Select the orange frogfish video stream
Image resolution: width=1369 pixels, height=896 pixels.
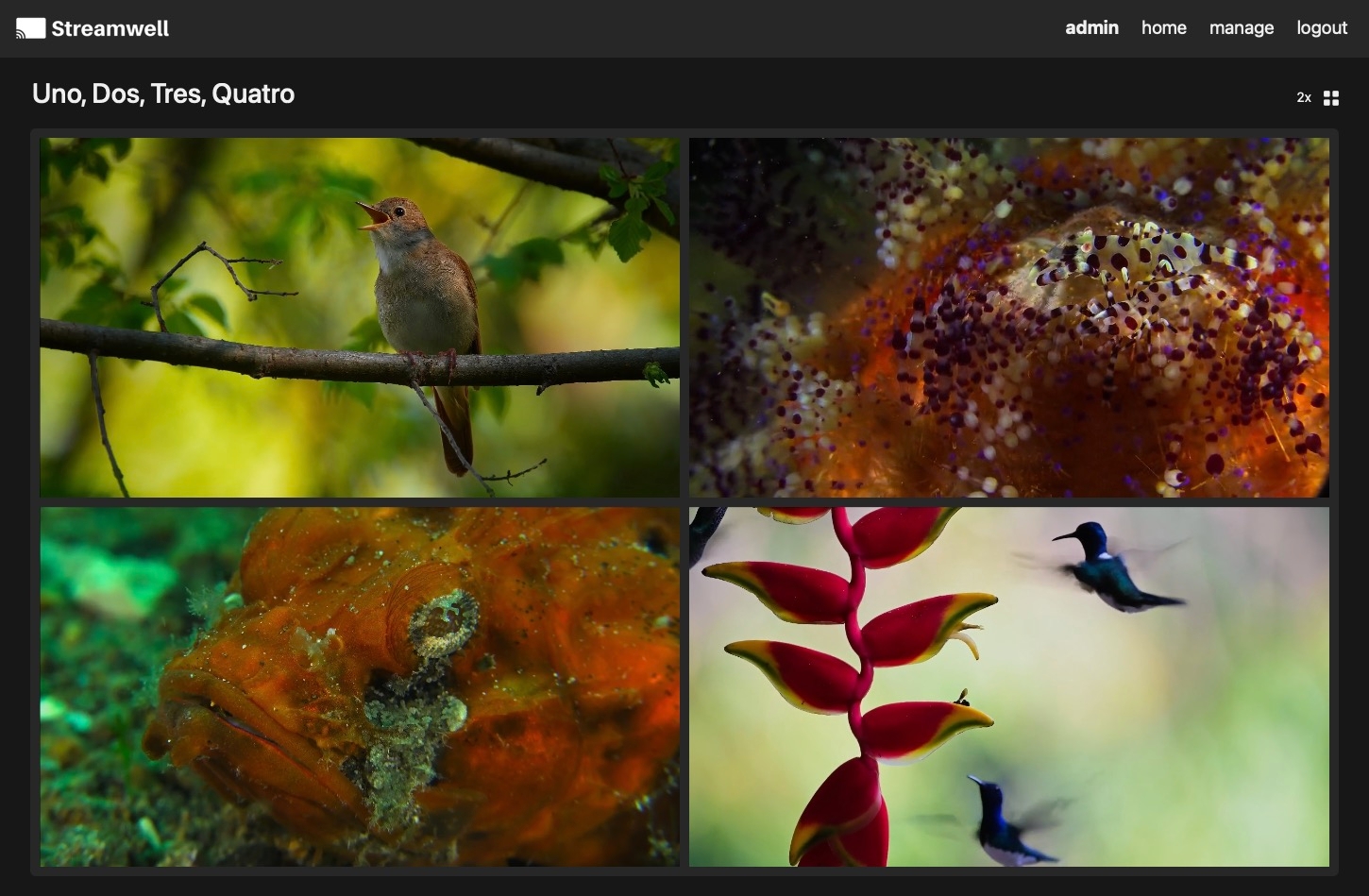[360, 686]
